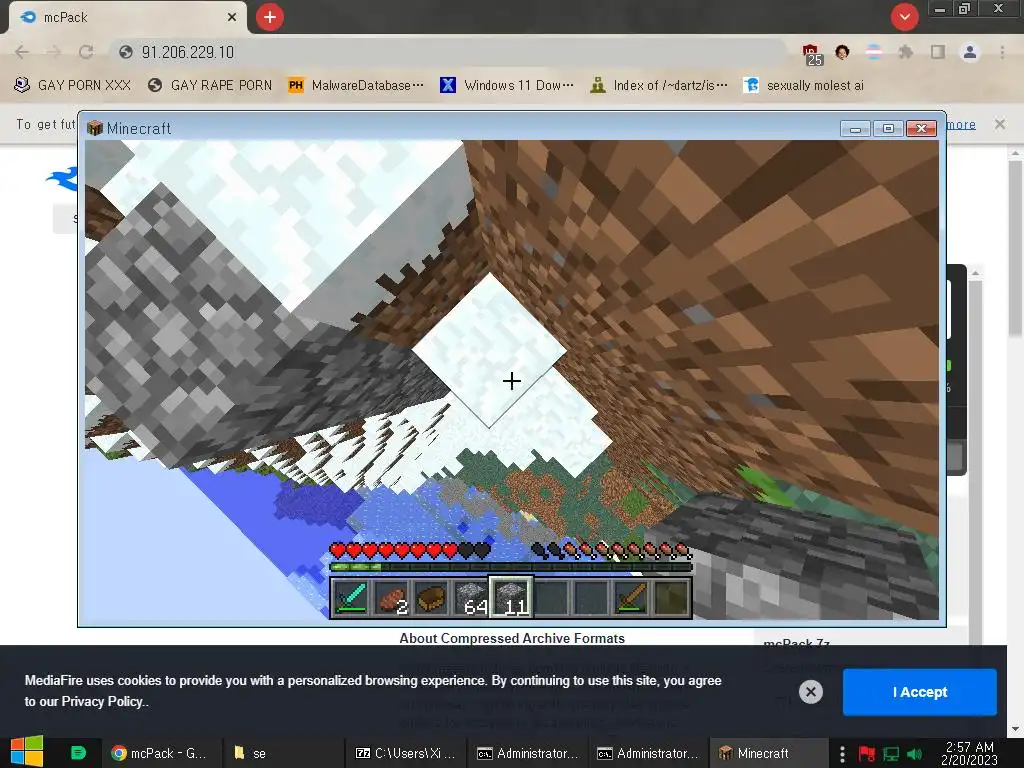Switch to Minecraft taskbar item
Image resolution: width=1024 pixels, height=768 pixels.
[767, 753]
